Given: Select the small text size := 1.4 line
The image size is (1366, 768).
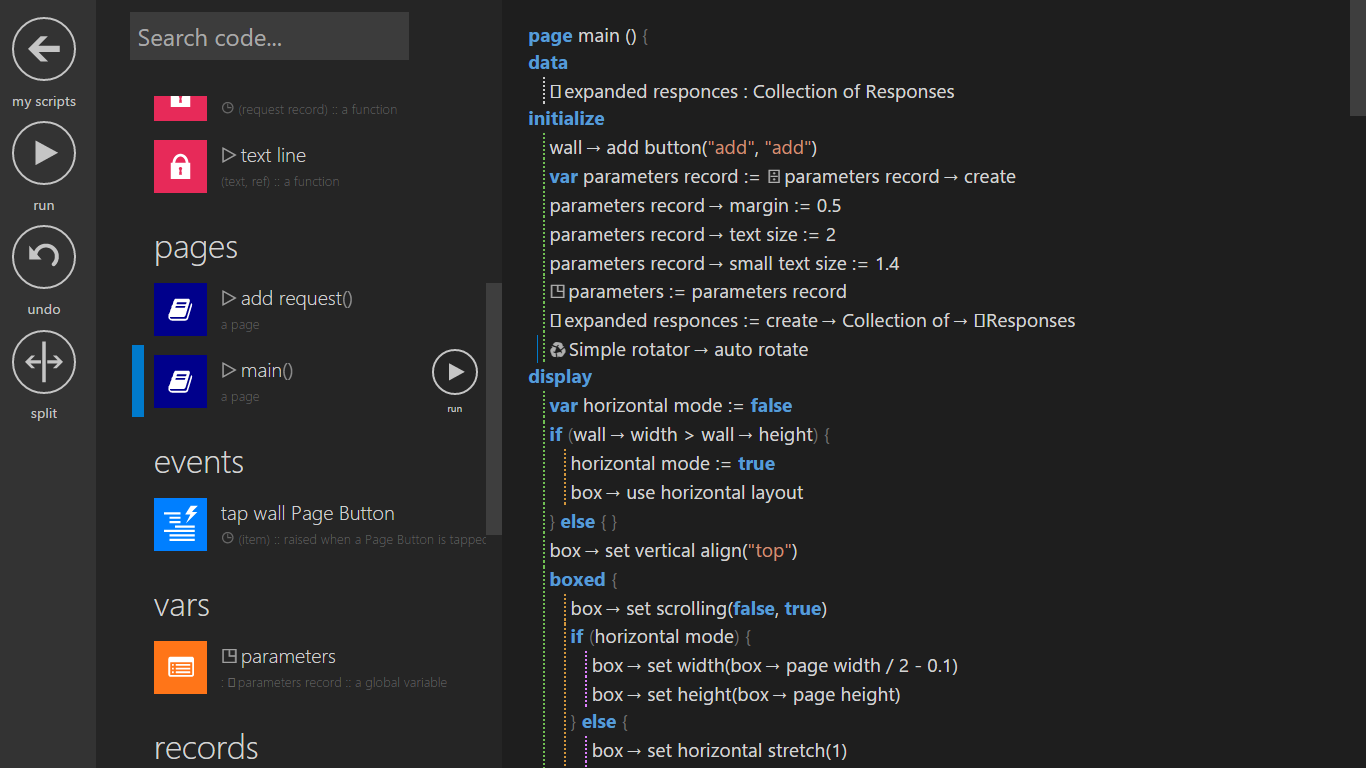Looking at the screenshot, I should tap(724, 264).
